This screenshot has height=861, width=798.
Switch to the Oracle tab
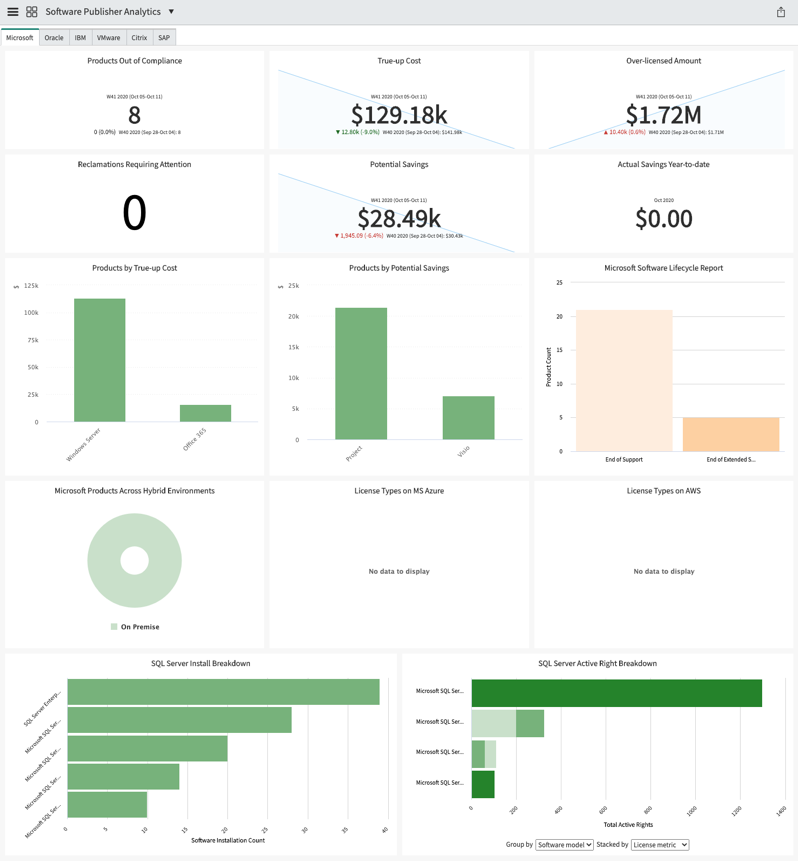(54, 37)
